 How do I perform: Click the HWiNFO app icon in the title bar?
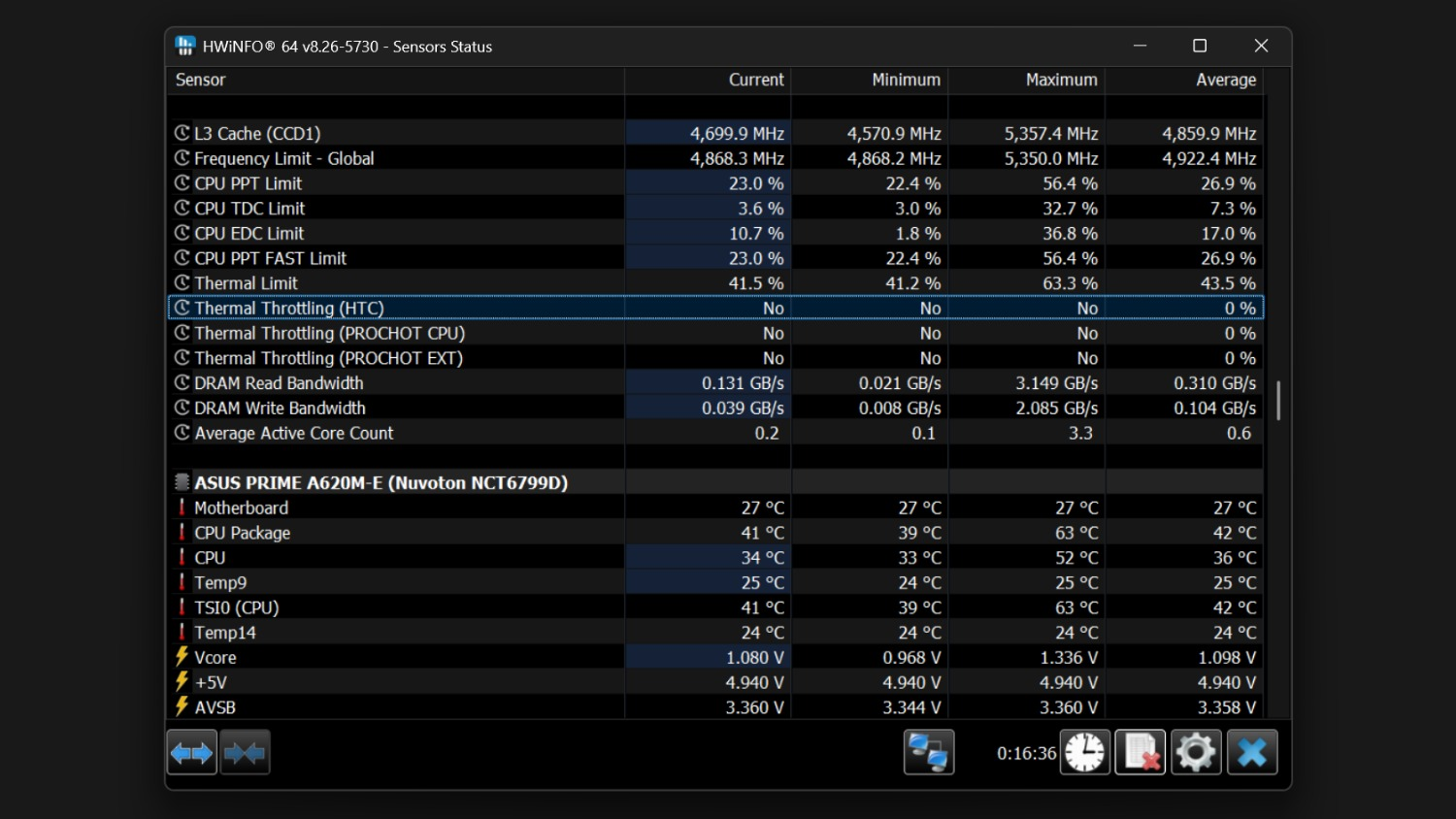click(185, 46)
